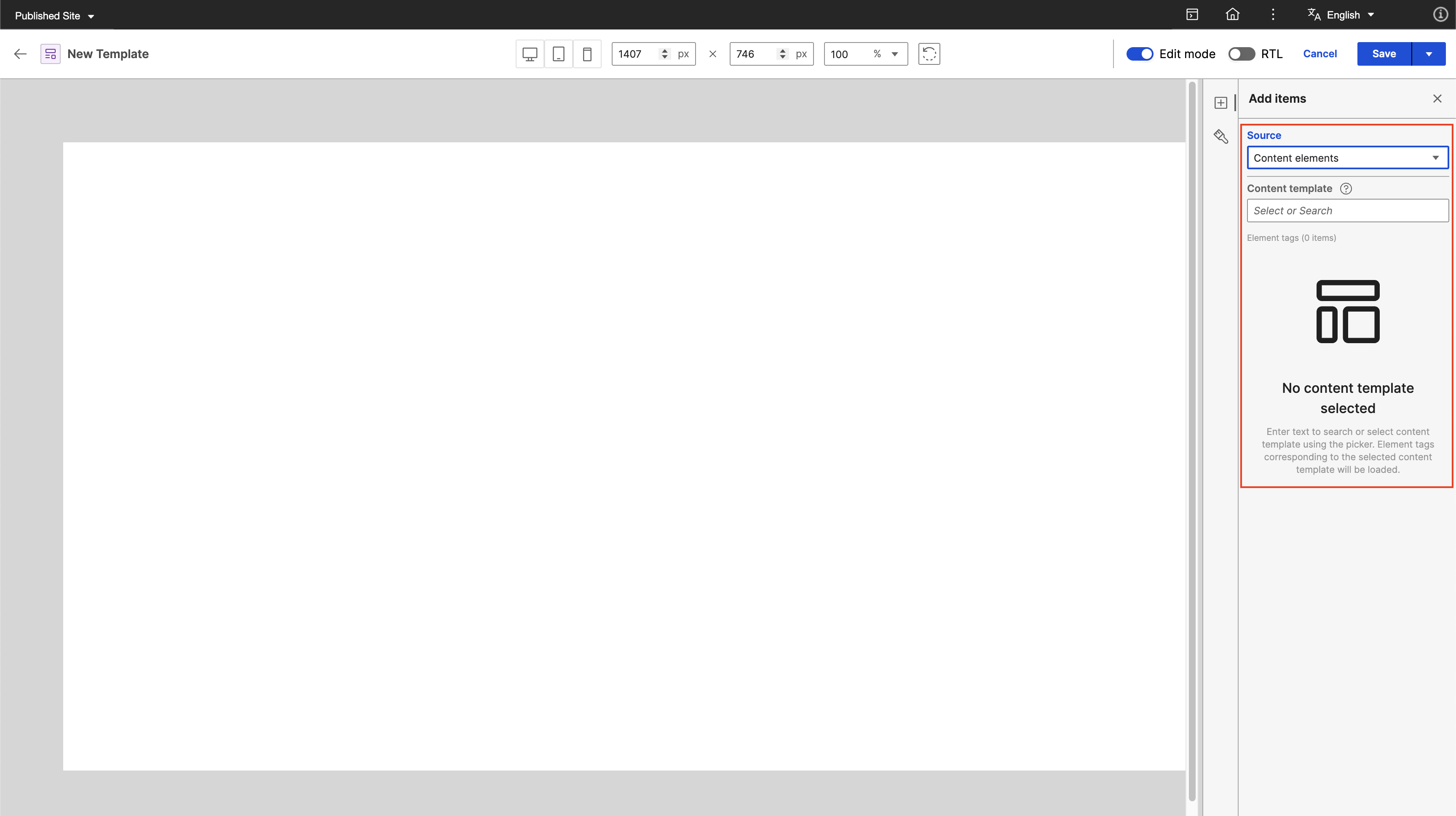Click the rotate viewport orientation icon

[929, 54]
